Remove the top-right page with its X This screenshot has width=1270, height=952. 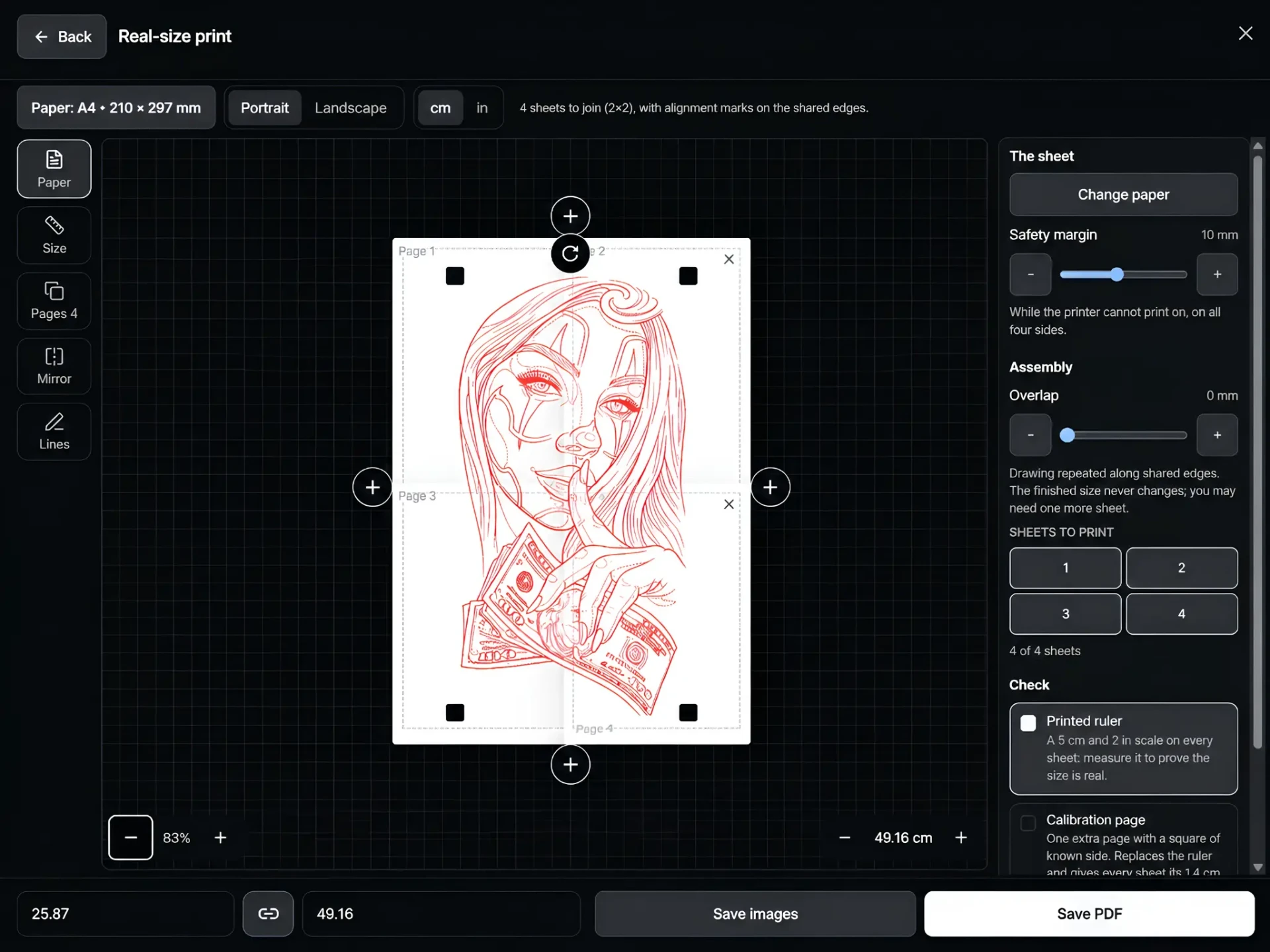click(729, 259)
